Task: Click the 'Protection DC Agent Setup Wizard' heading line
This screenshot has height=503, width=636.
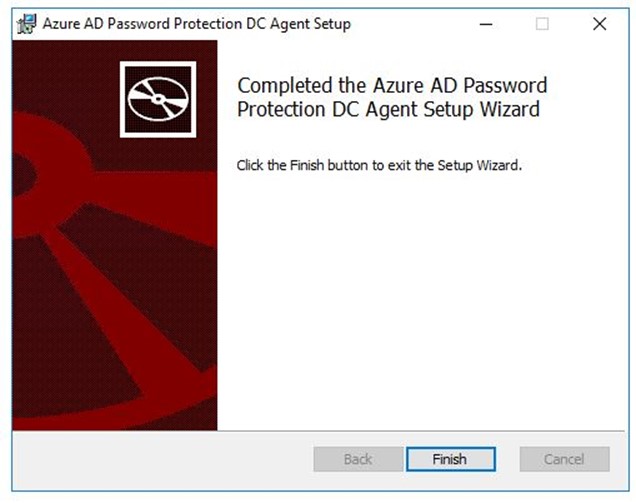Action: [x=389, y=110]
